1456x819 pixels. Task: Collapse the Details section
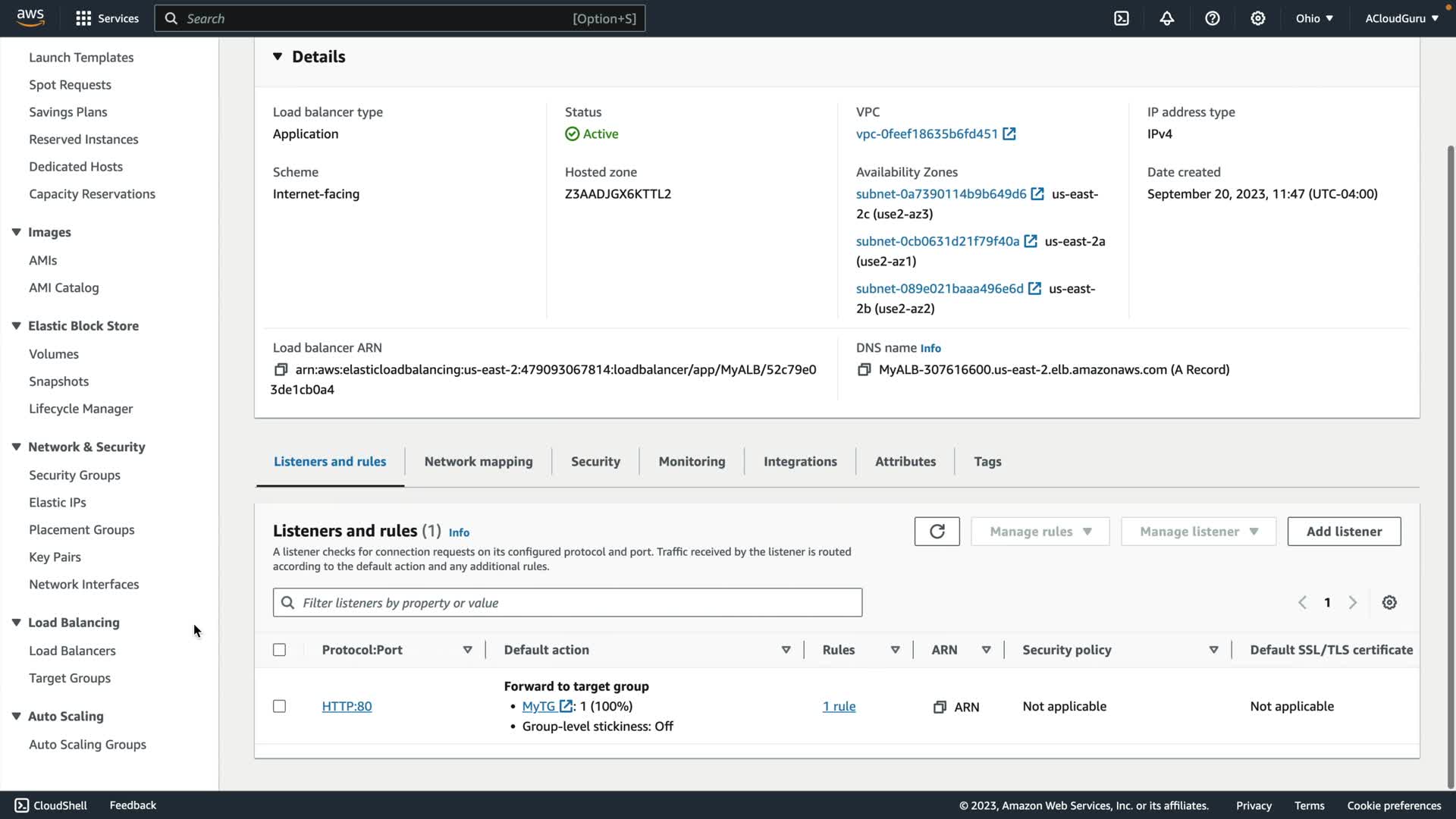pyautogui.click(x=278, y=57)
